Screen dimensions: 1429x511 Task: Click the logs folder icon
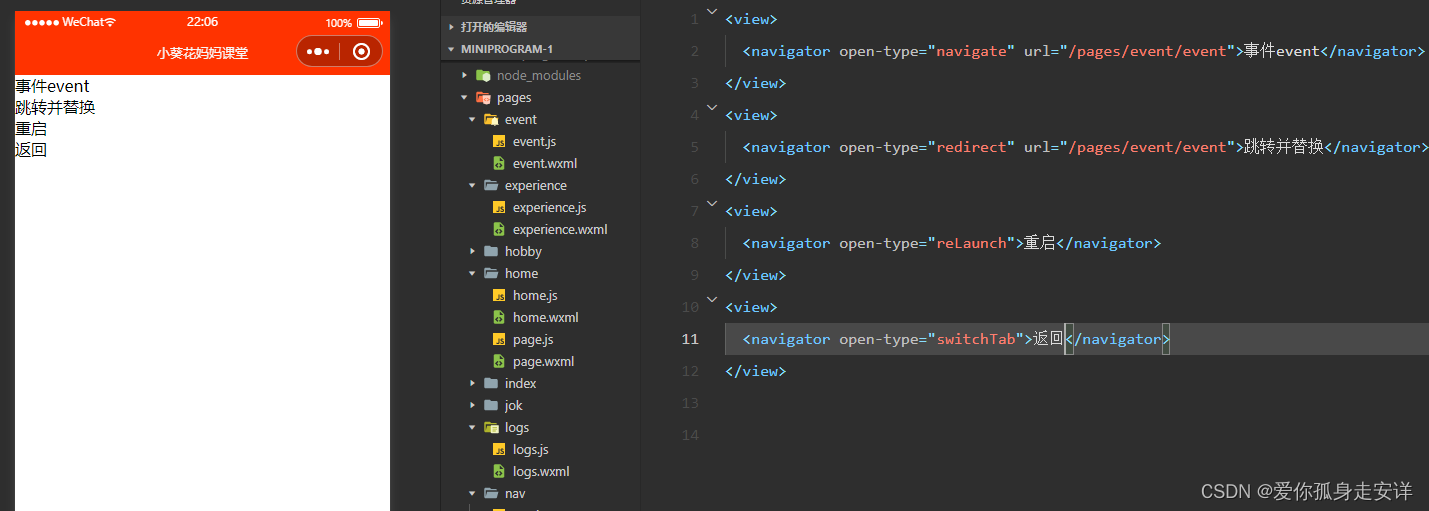click(x=491, y=427)
